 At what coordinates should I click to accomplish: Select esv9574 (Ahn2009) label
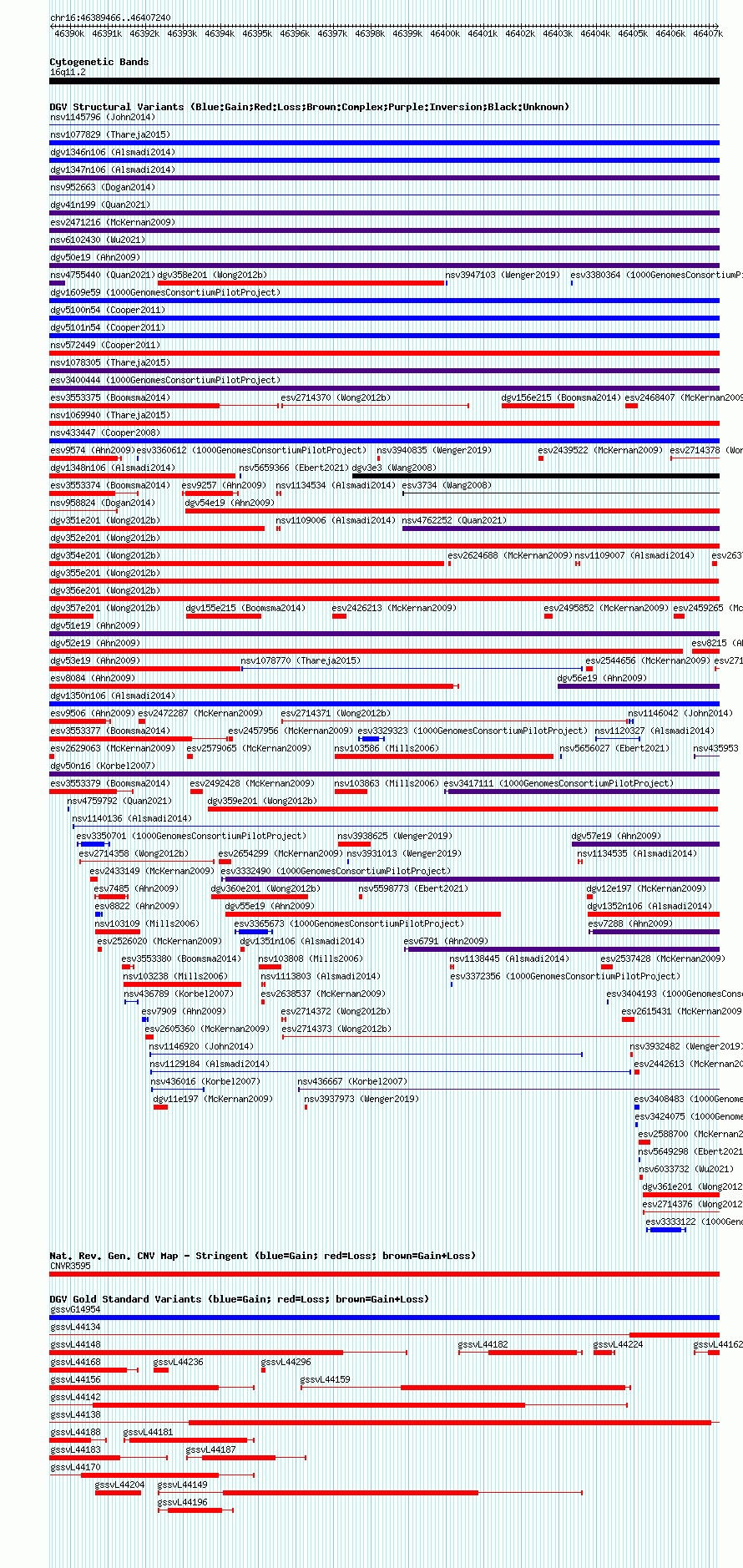(92, 450)
